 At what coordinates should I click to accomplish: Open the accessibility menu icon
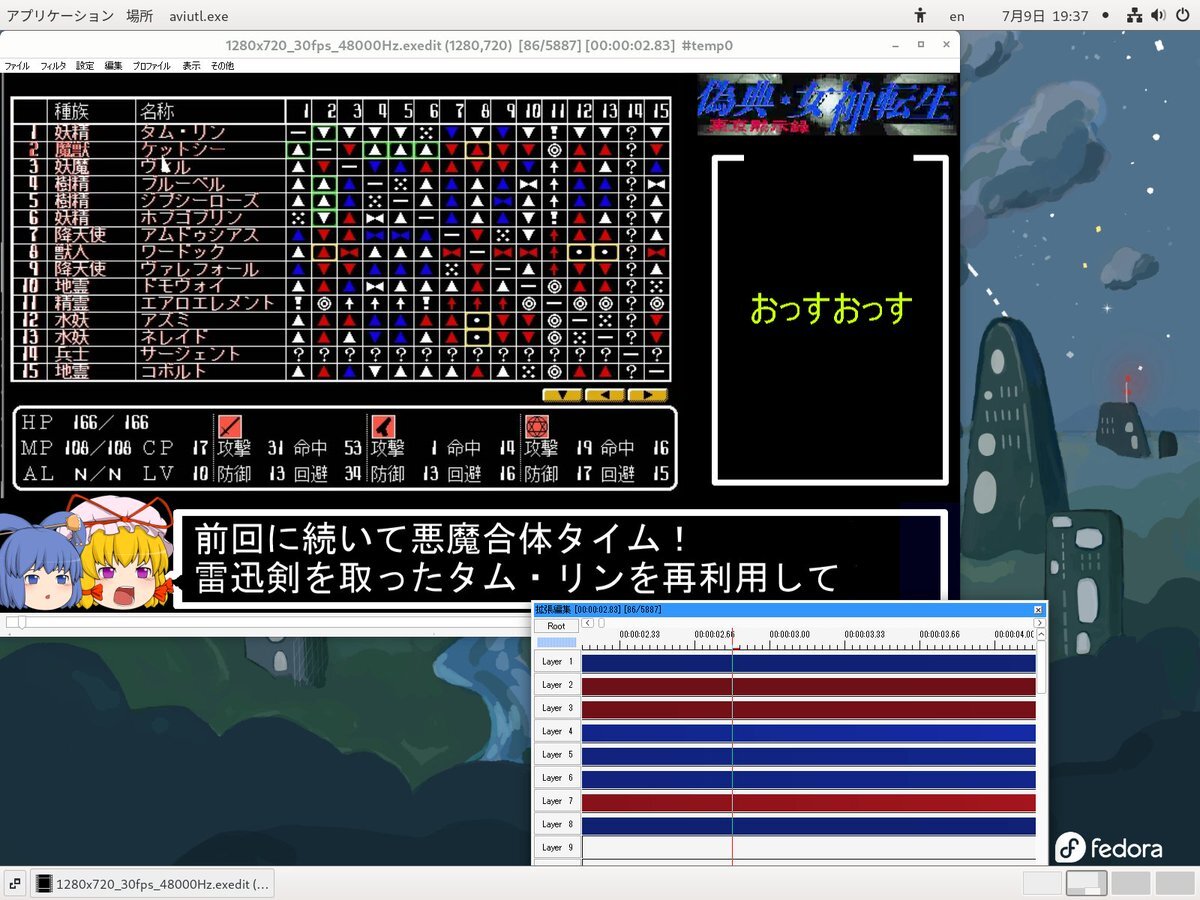[x=921, y=16]
